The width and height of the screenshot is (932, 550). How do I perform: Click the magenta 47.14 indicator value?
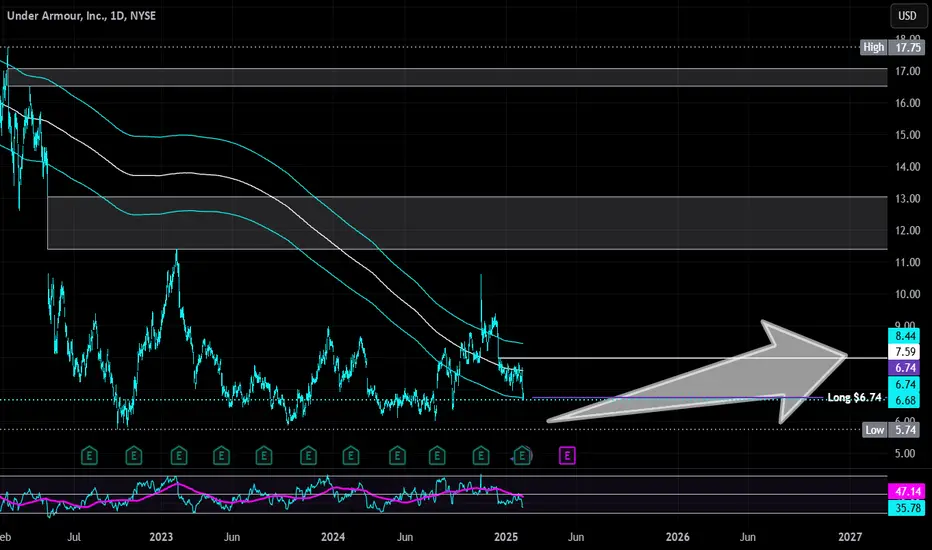906,492
